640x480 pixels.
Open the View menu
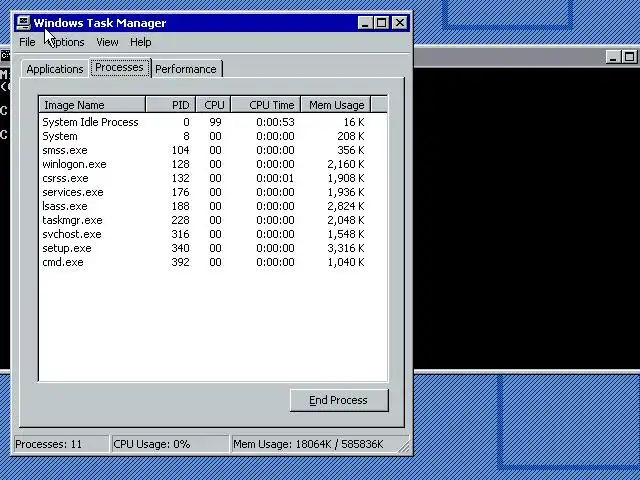(107, 42)
